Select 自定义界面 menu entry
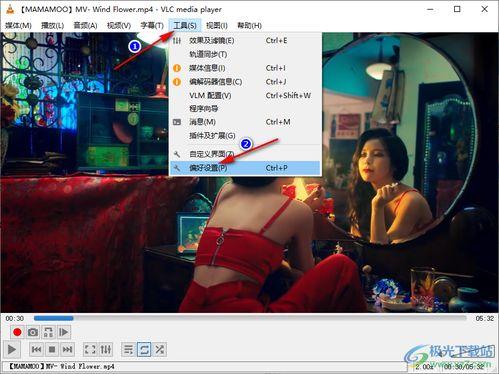 [x=245, y=154]
